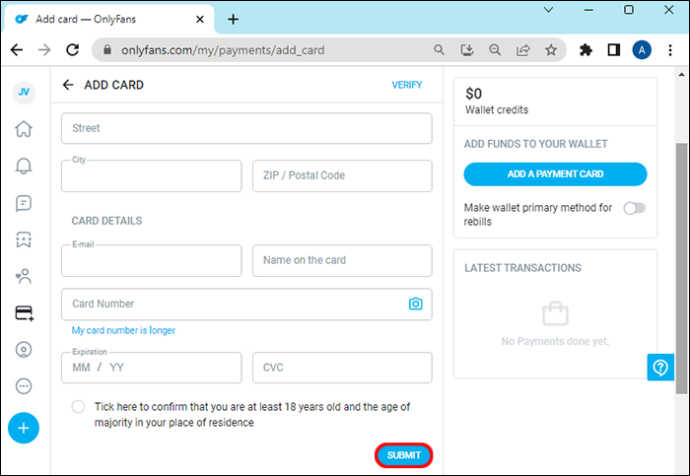
Task: Click the camera icon in the Card Number field
Action: point(415,304)
